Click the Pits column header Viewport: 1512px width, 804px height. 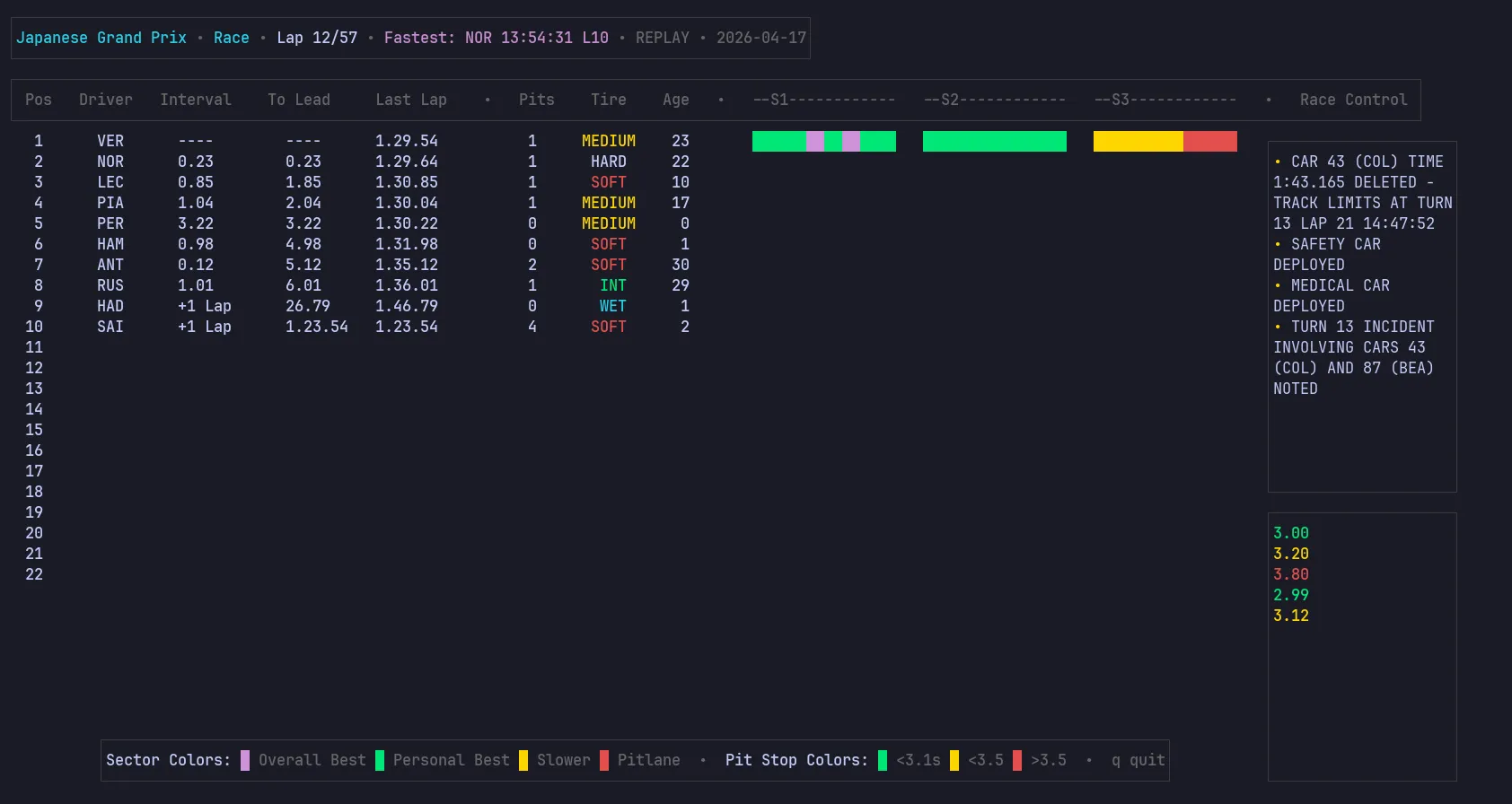pos(537,100)
